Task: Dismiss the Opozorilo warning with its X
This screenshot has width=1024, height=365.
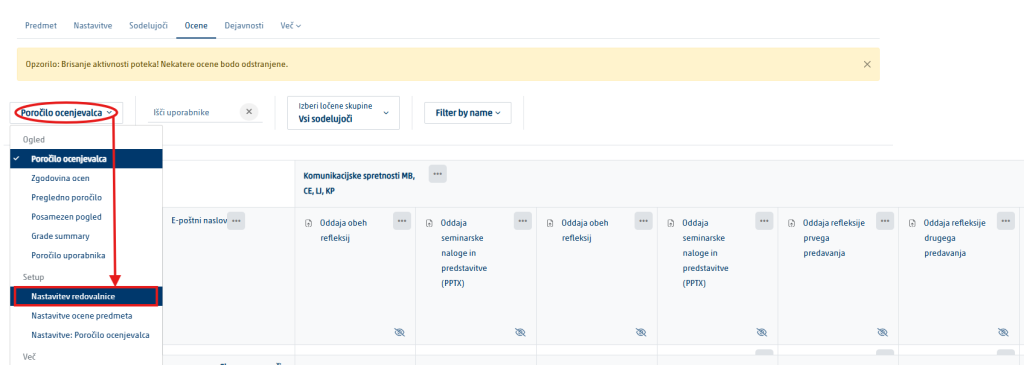Action: [867, 64]
